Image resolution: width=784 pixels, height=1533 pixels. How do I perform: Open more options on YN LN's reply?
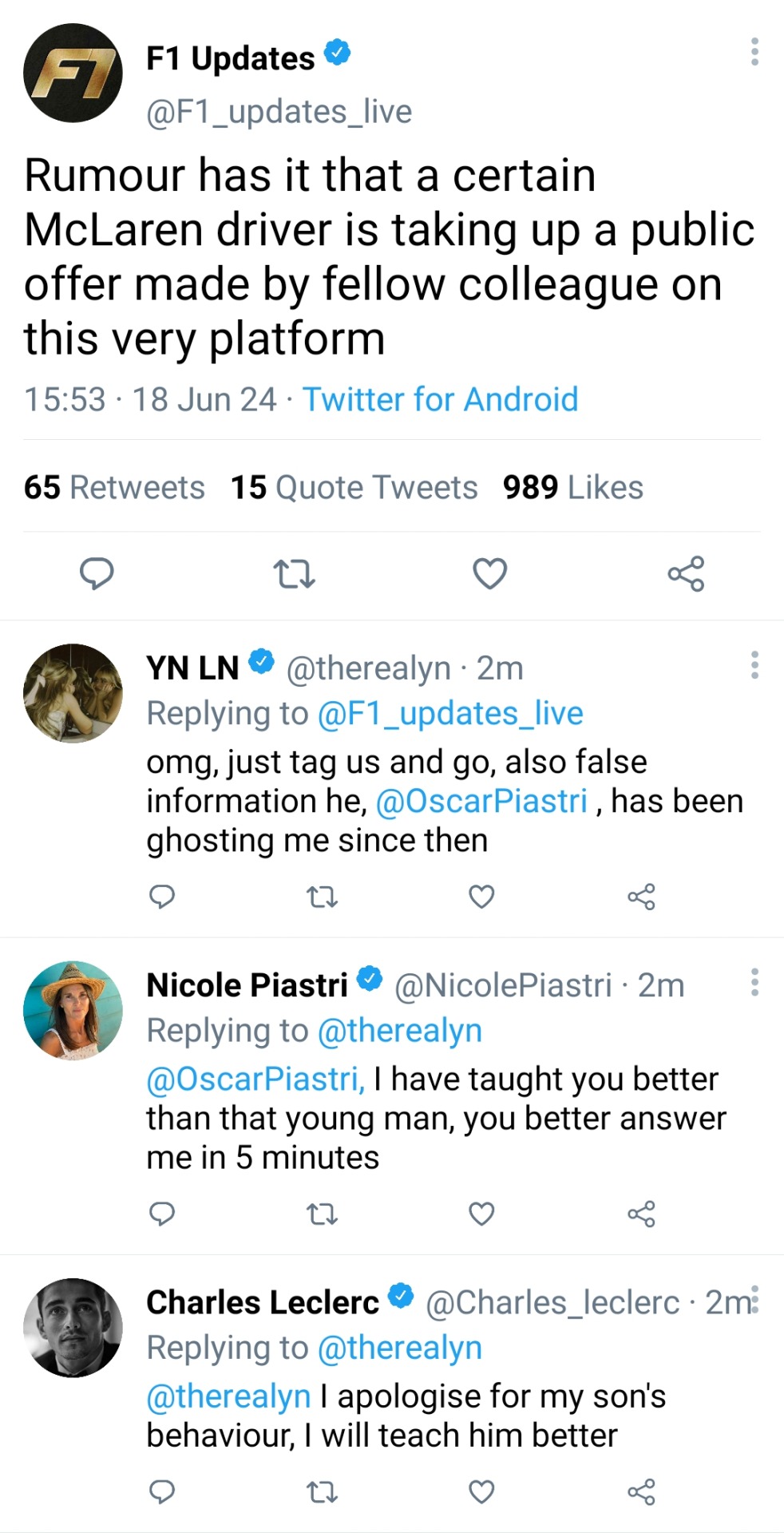pyautogui.click(x=754, y=665)
